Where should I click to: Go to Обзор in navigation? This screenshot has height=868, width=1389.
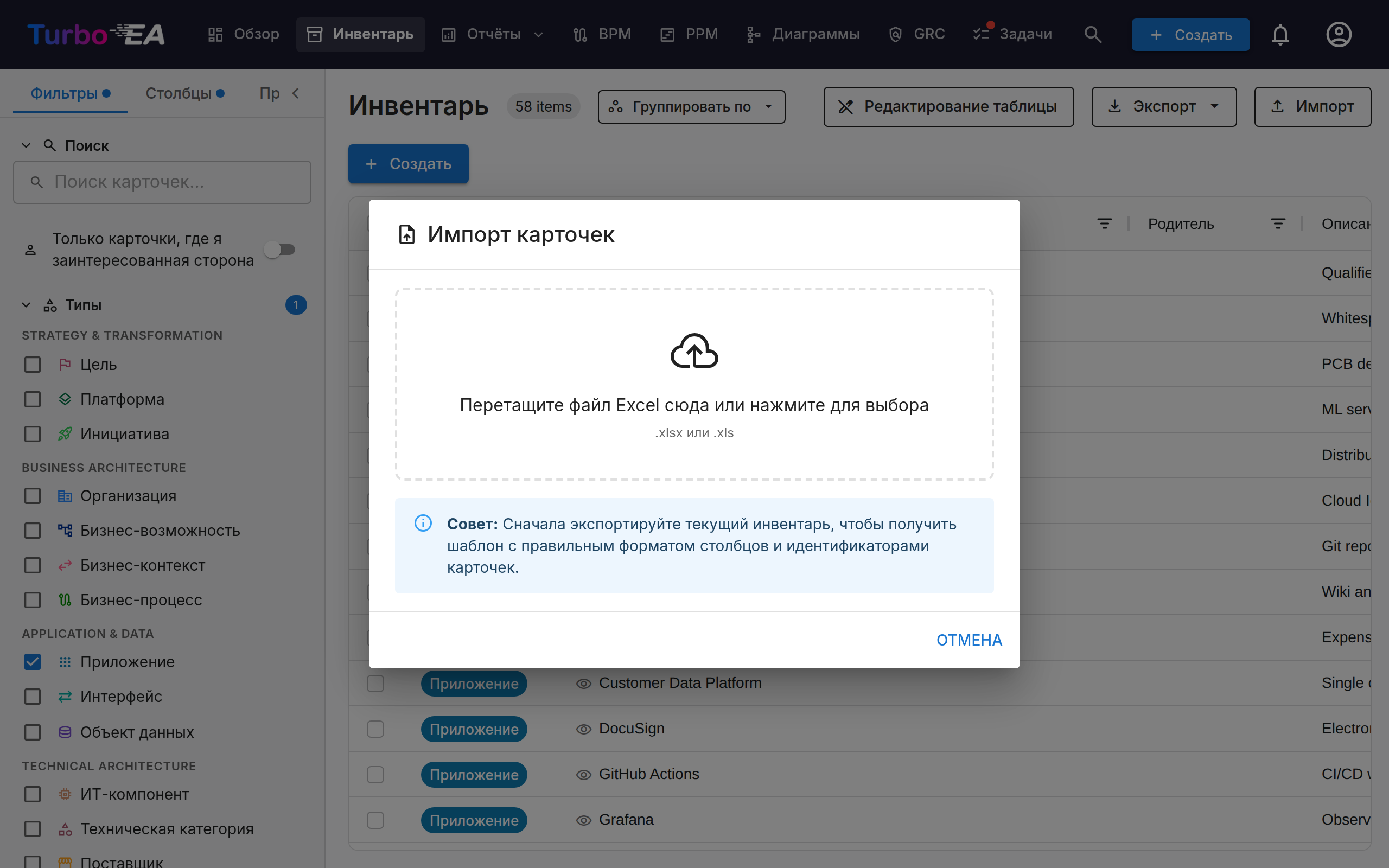[x=244, y=34]
